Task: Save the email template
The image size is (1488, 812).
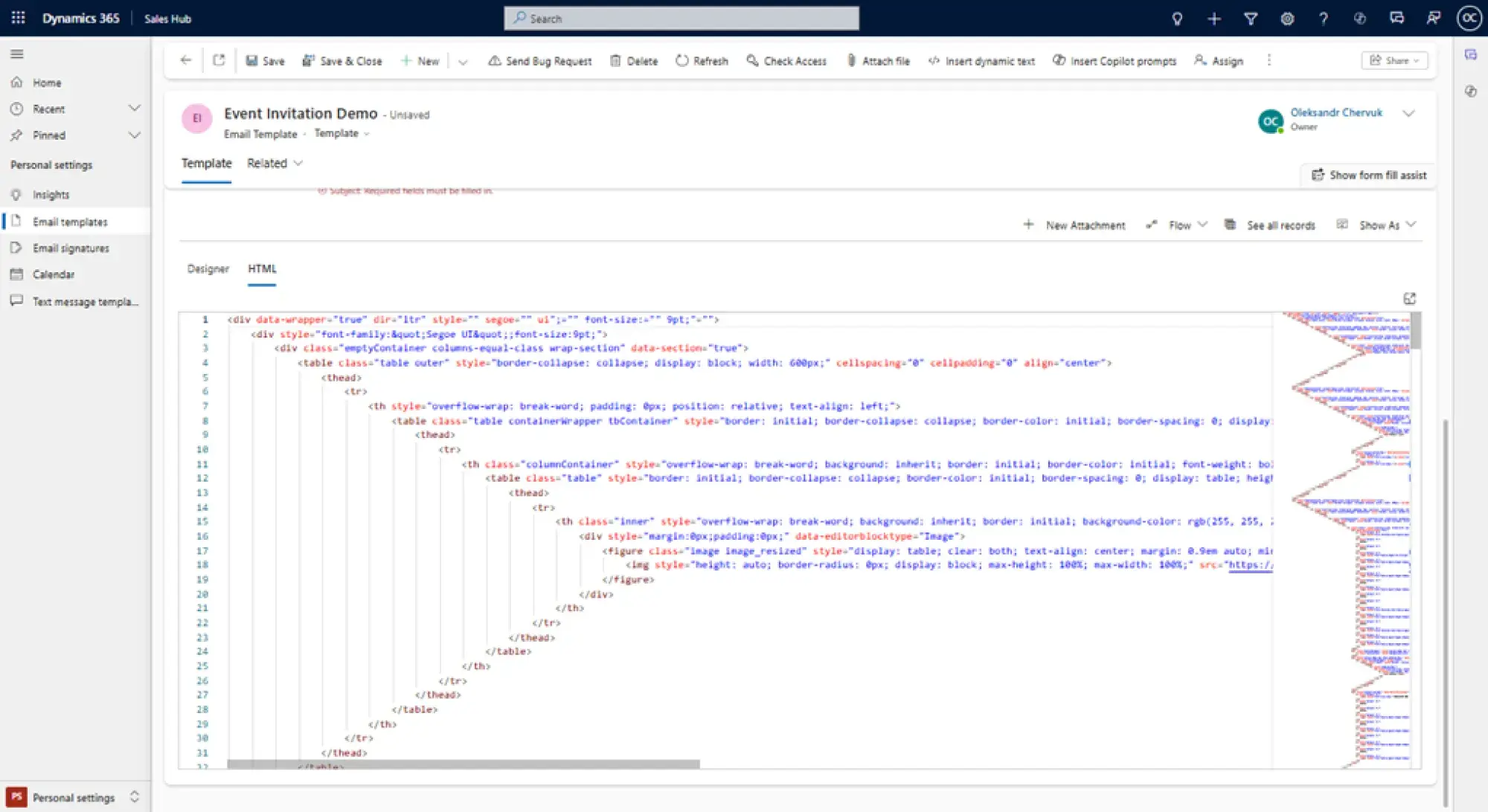Action: pos(266,61)
